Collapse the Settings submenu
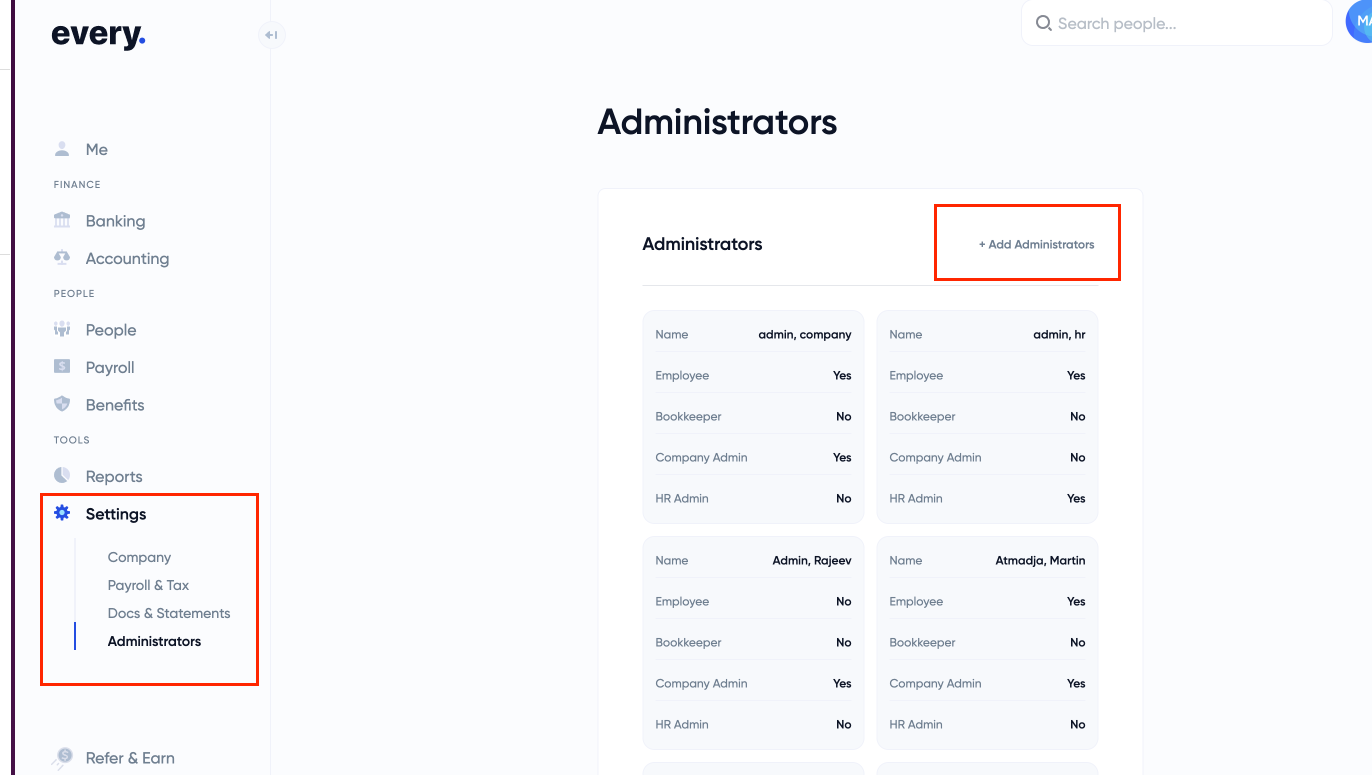This screenshot has height=775, width=1372. coord(116,514)
